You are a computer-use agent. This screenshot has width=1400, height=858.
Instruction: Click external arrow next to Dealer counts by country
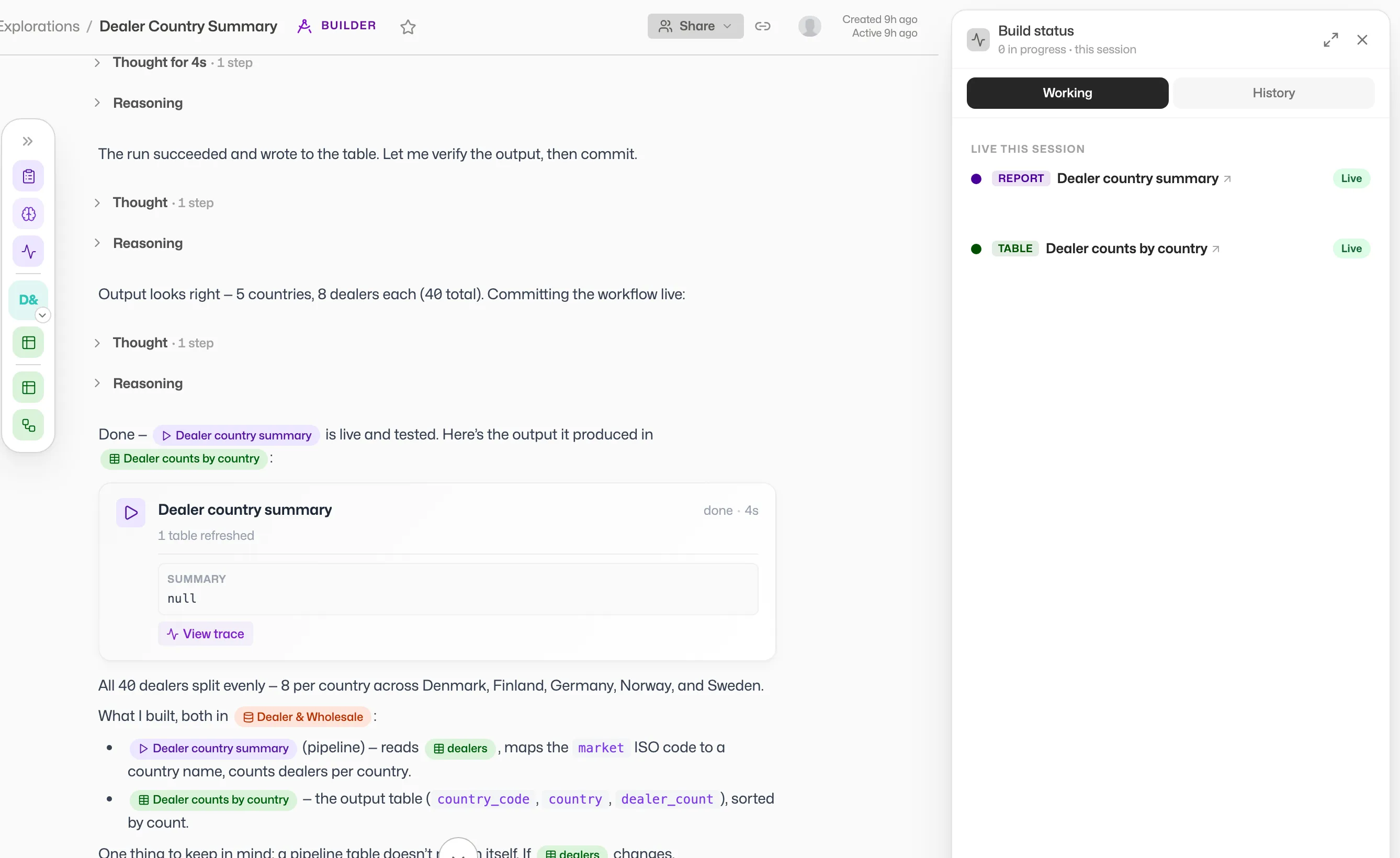[x=1216, y=249]
